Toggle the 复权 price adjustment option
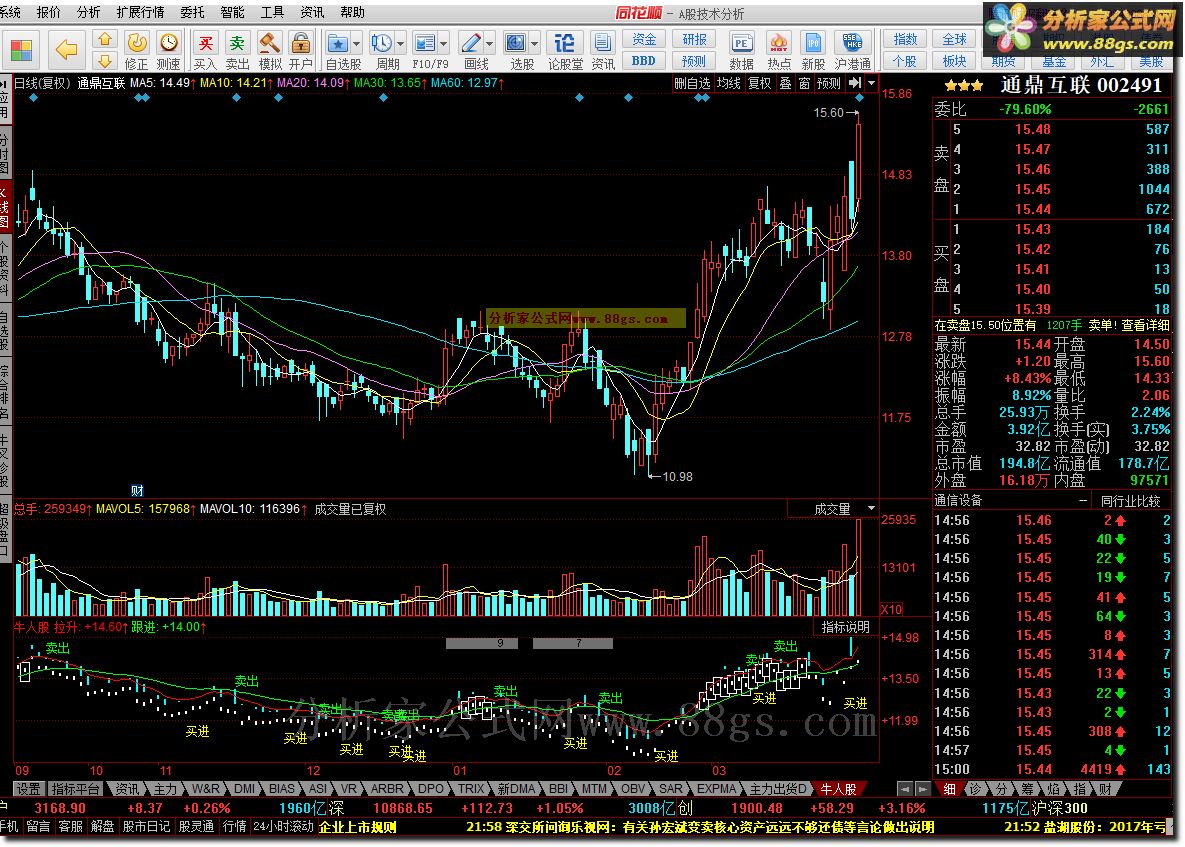The width and height of the screenshot is (1185, 847). click(x=760, y=83)
